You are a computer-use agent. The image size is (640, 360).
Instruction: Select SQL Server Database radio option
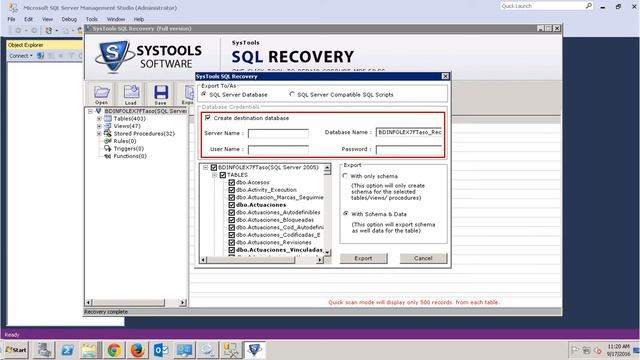[204, 94]
